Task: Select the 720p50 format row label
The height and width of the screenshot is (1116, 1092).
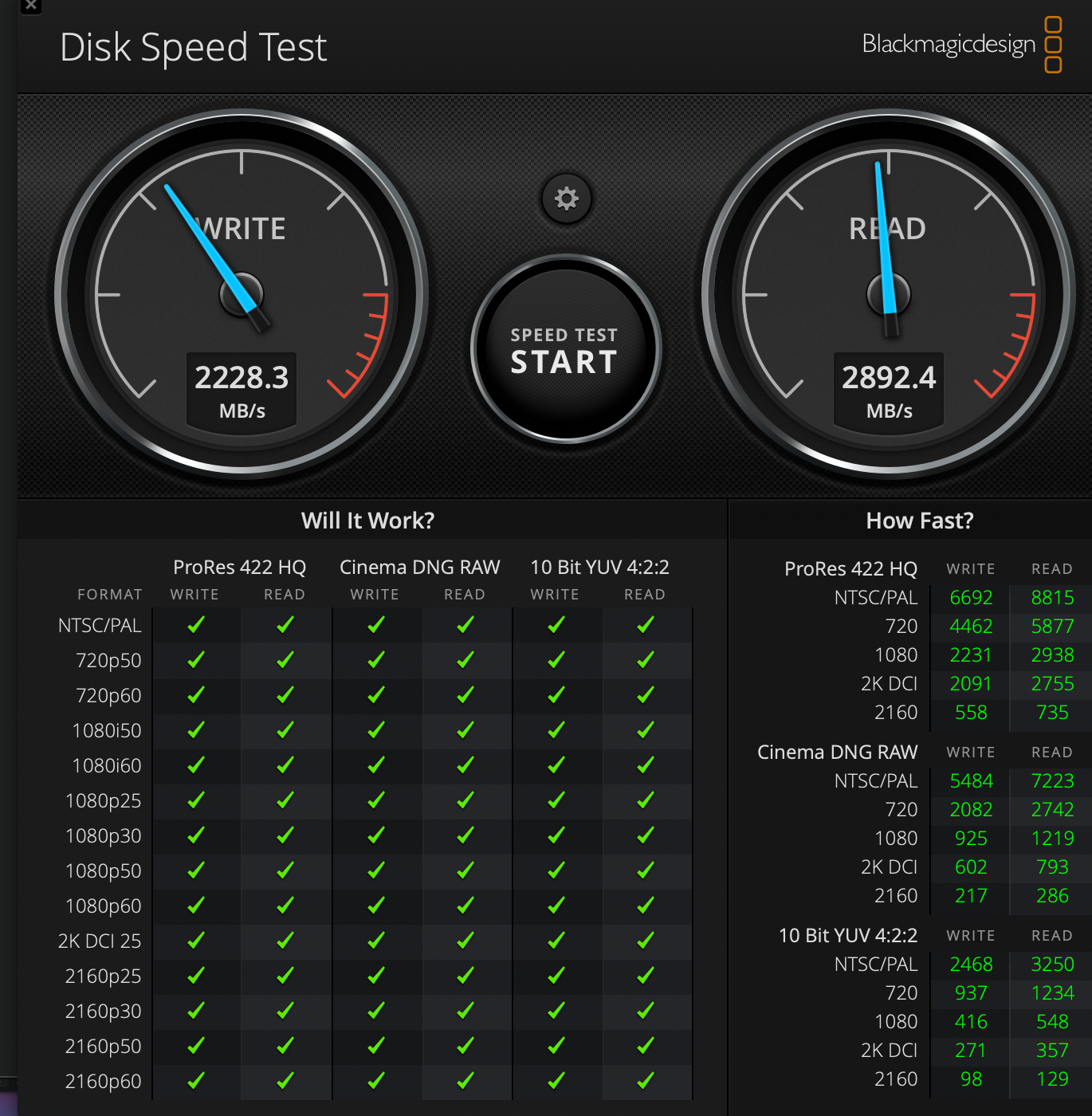Action: click(108, 661)
